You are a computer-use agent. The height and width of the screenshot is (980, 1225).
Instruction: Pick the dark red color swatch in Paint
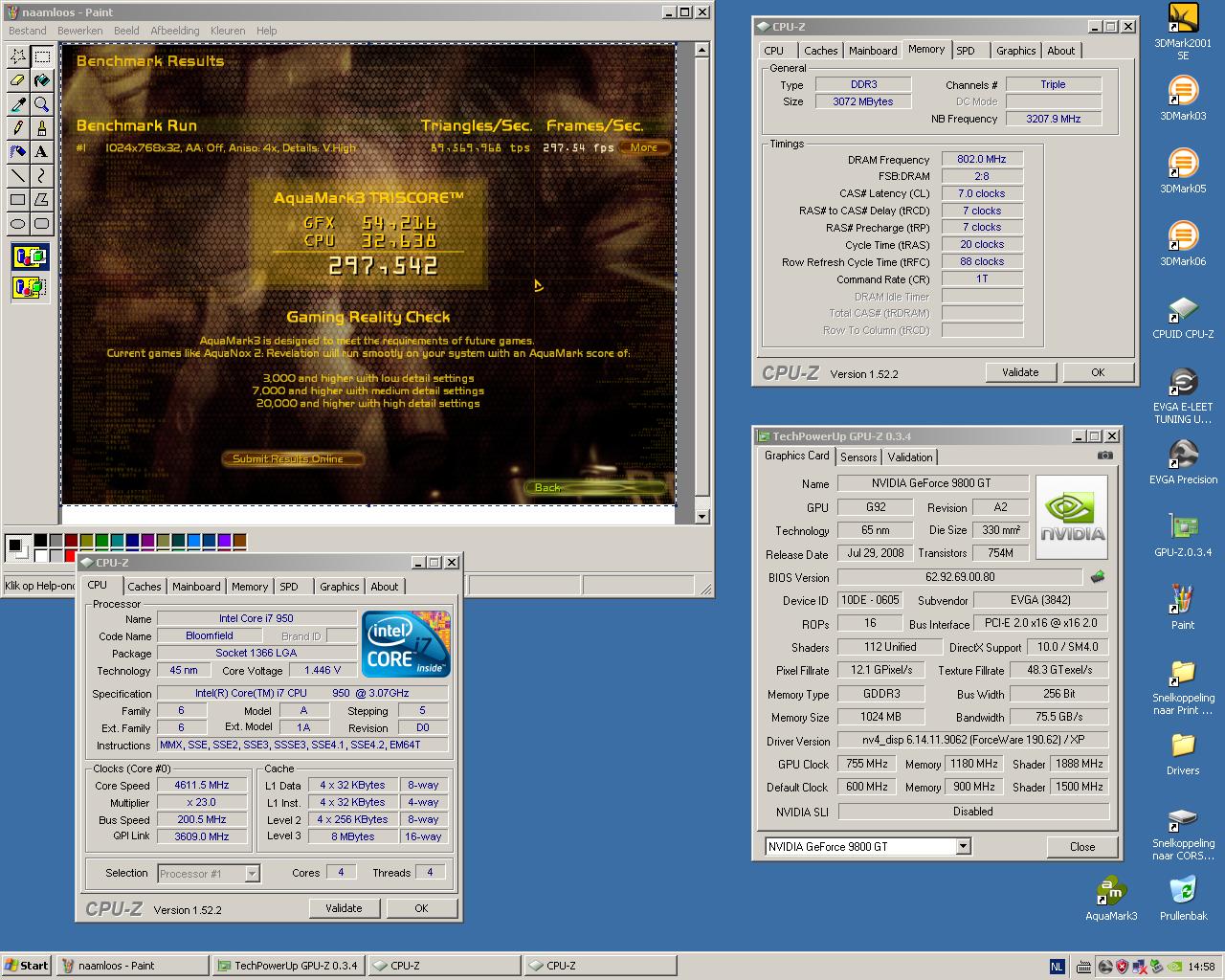(x=72, y=542)
